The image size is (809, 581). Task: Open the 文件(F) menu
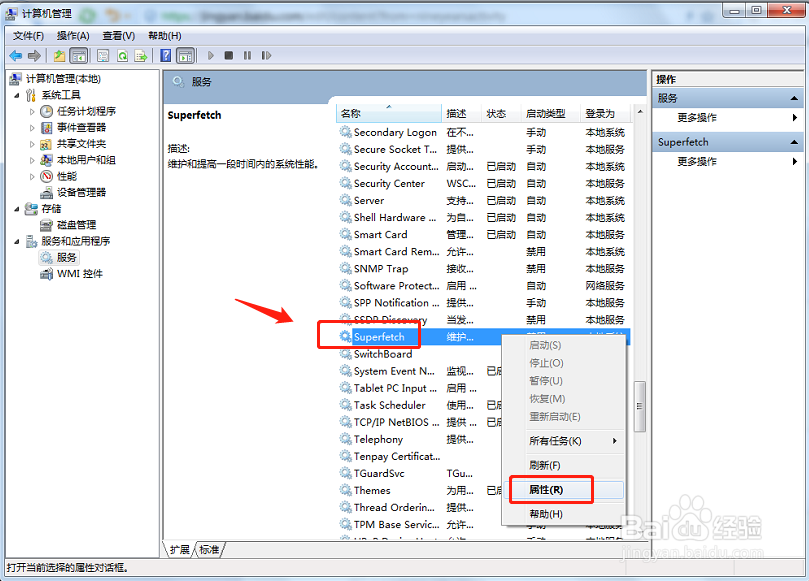[x=28, y=36]
